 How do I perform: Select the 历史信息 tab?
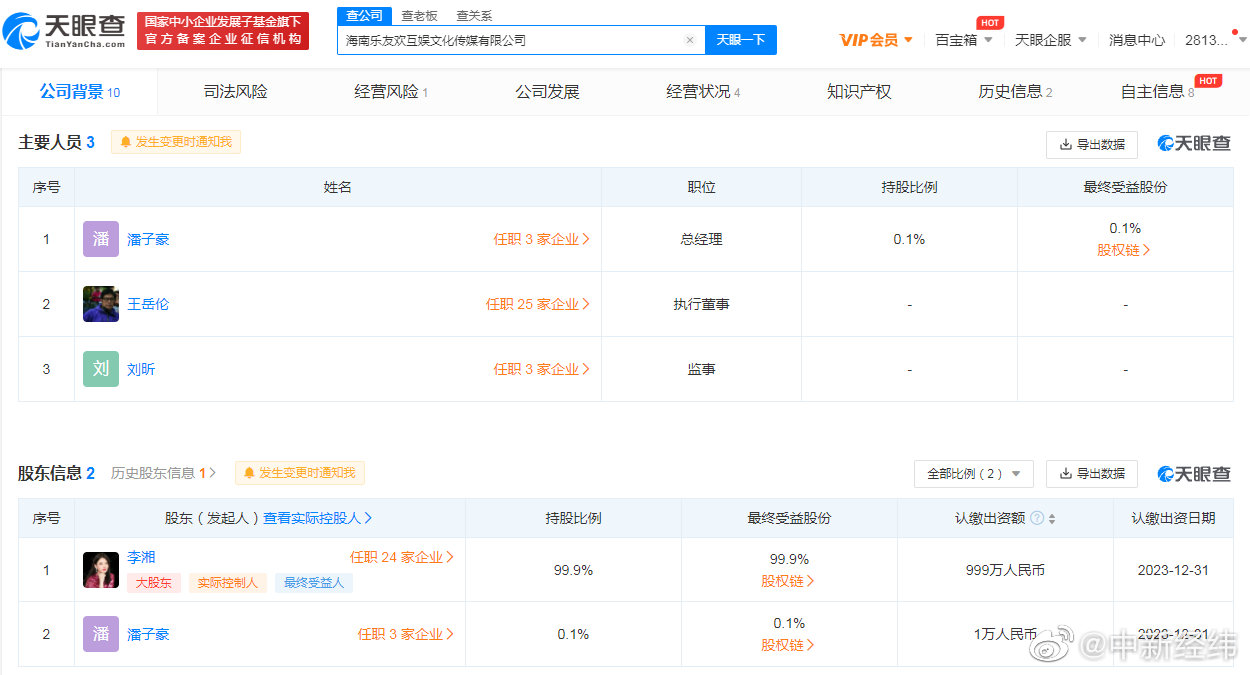click(1015, 92)
